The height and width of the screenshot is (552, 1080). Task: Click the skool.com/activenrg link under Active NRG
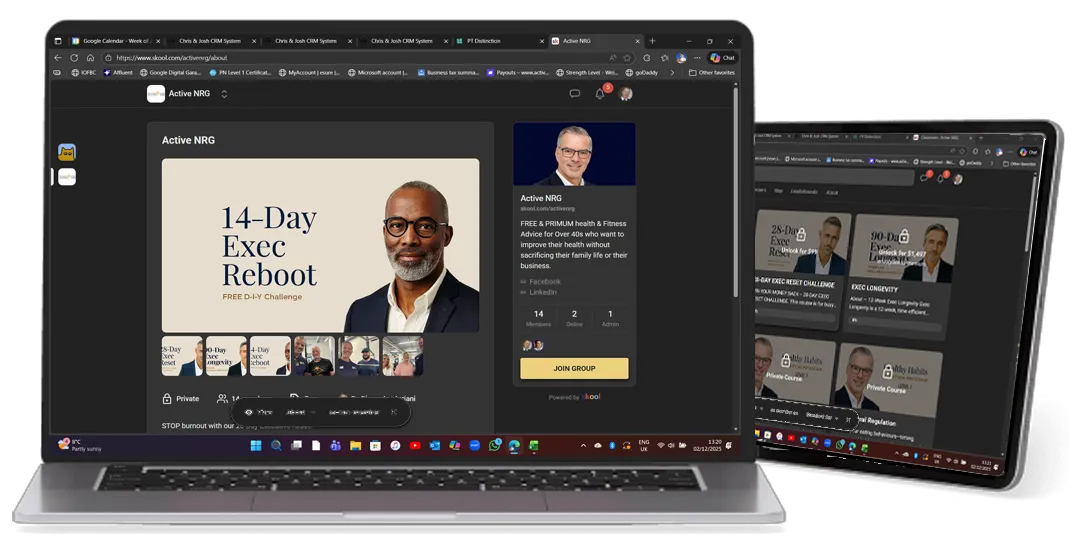tap(548, 208)
